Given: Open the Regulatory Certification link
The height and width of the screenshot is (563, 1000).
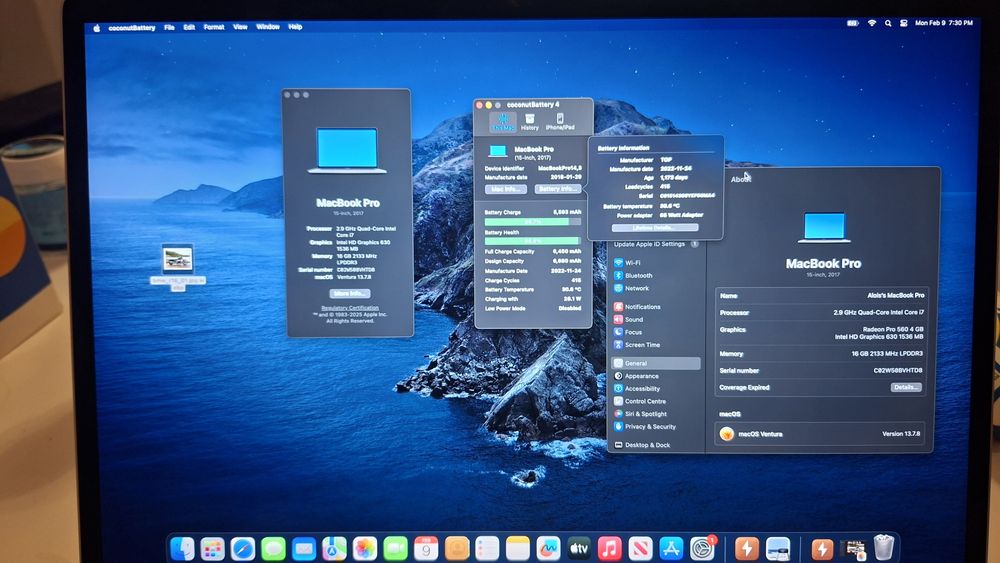Looking at the screenshot, I should [350, 308].
